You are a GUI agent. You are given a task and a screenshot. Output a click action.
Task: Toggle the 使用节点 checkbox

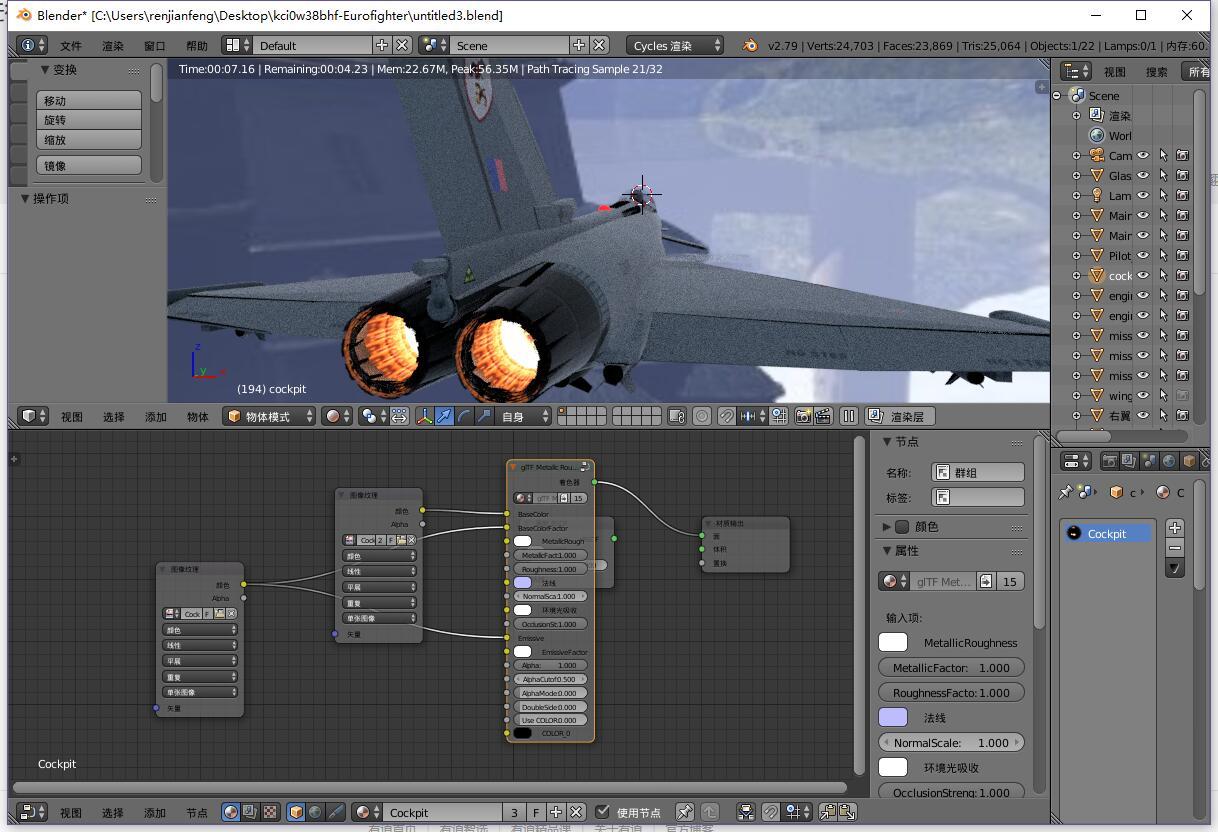[x=602, y=812]
